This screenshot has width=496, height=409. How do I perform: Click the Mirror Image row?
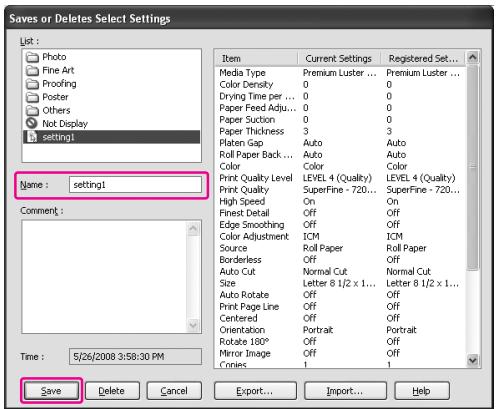340,353
